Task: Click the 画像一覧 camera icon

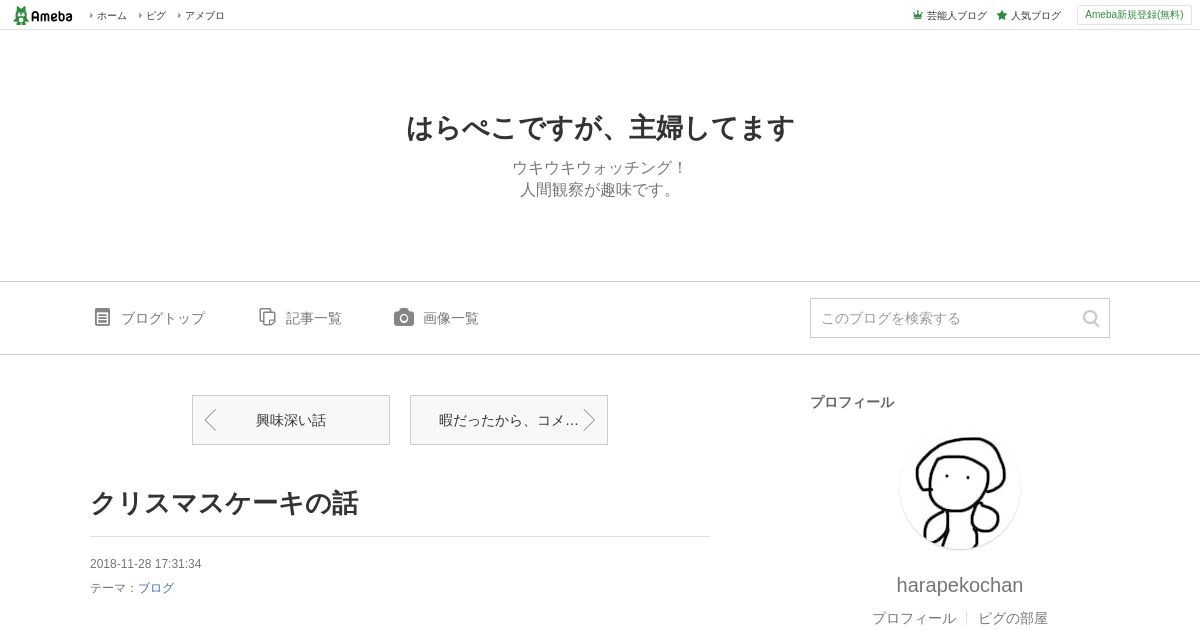Action: [404, 317]
